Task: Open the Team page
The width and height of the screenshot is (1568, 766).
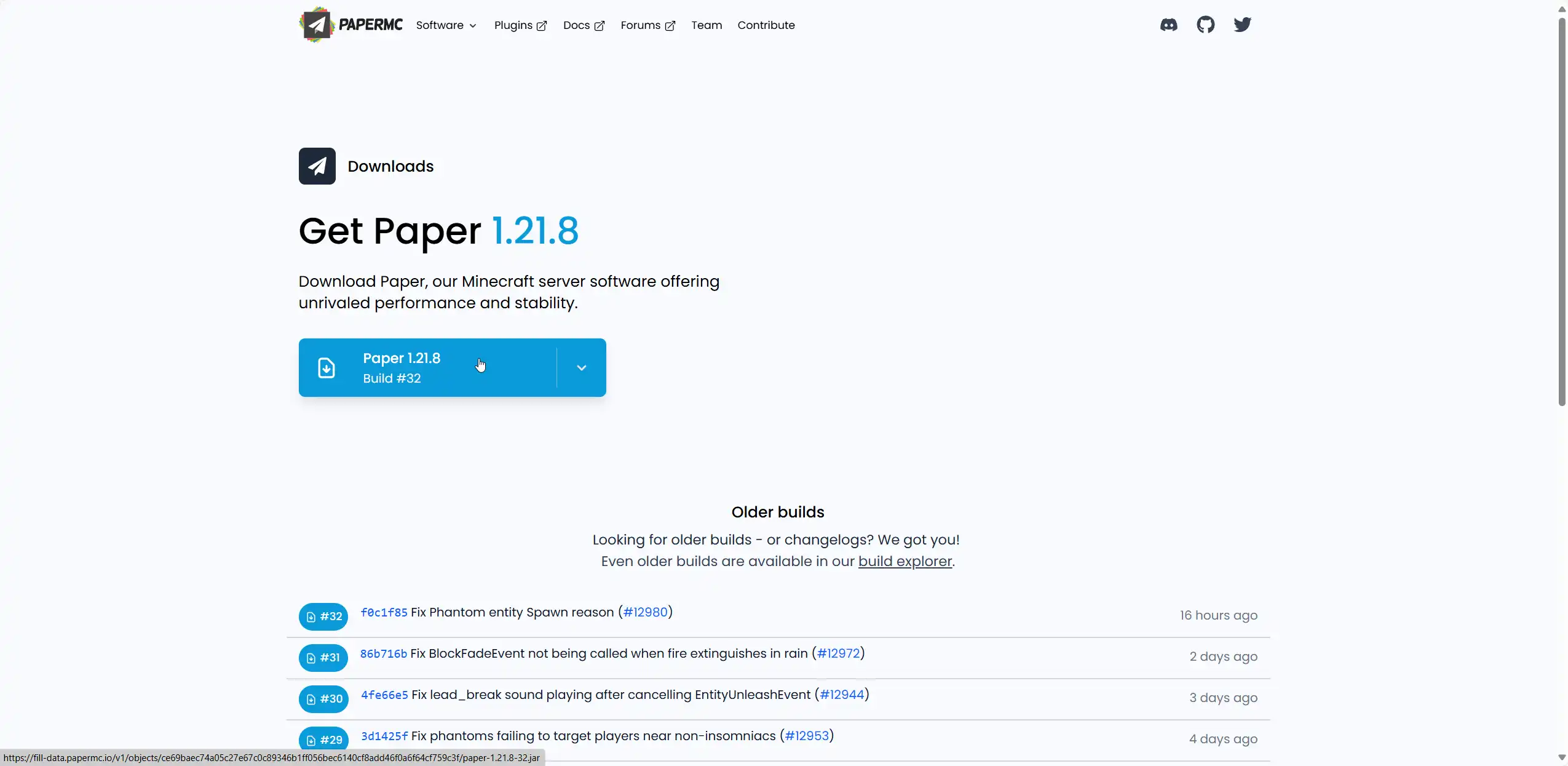Action: pyautogui.click(x=707, y=25)
